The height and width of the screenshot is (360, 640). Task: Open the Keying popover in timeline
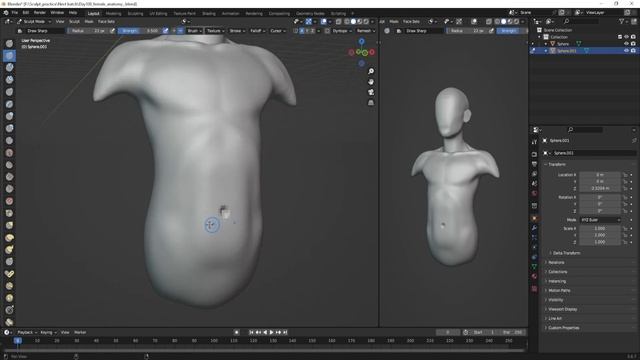click(x=48, y=333)
